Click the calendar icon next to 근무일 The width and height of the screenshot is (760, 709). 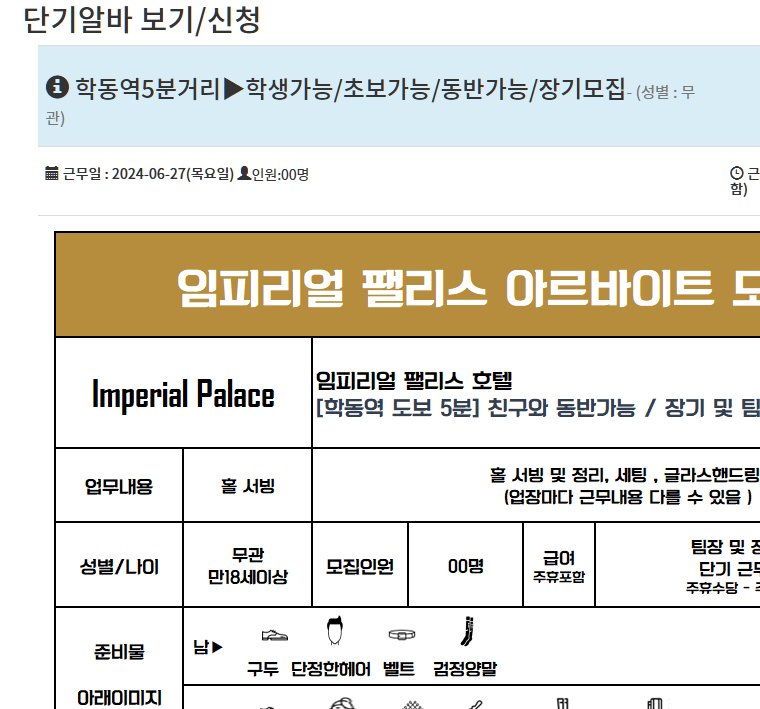coord(52,174)
